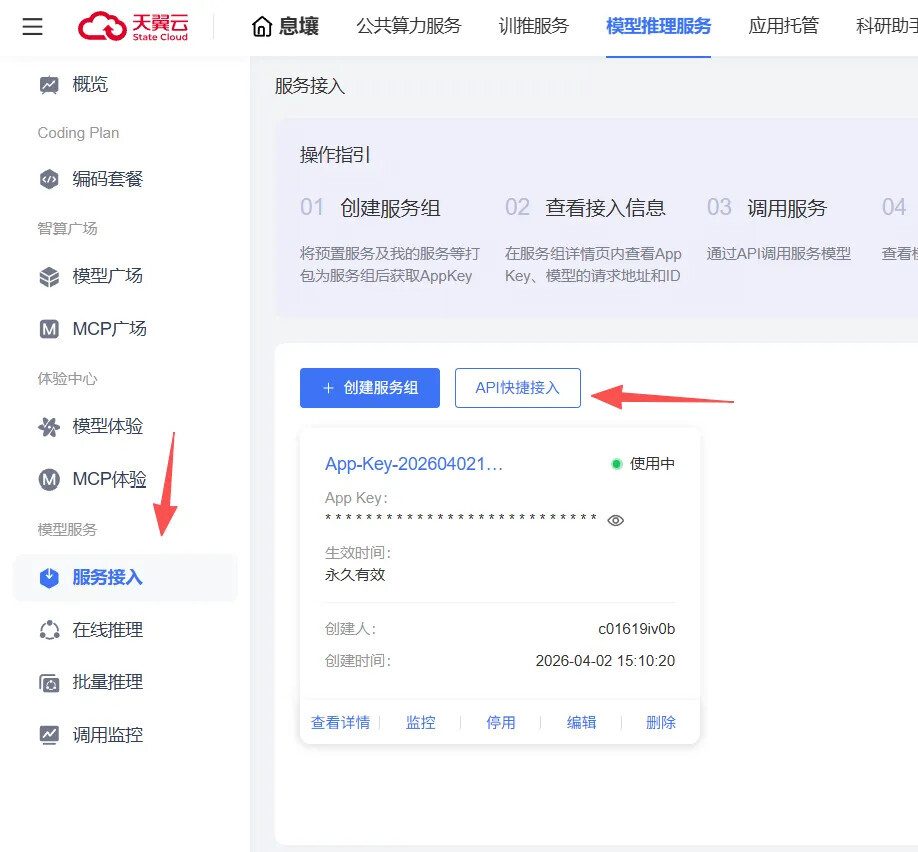Reveal the App Key with eye icon
This screenshot has width=918, height=852.
[x=616, y=520]
